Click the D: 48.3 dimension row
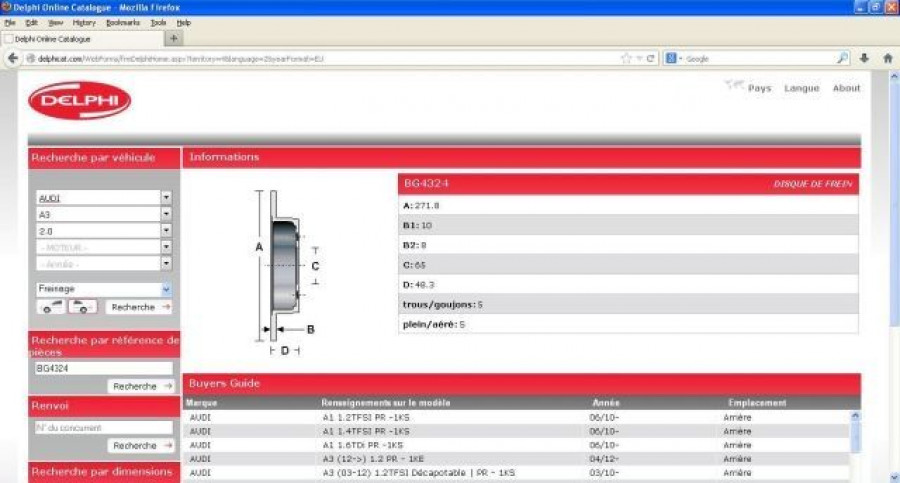Viewport: 900px width, 483px height. point(628,285)
